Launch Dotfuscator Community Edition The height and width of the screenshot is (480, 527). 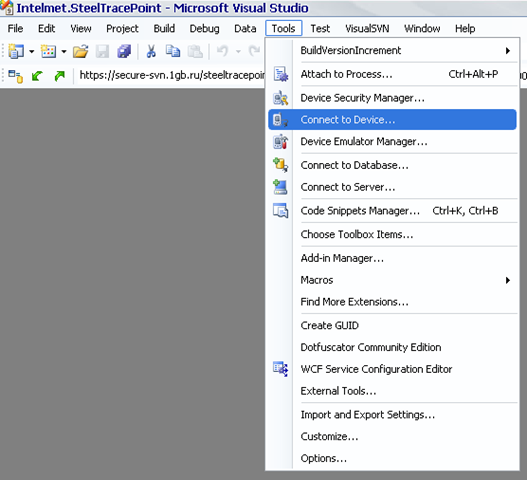[392, 347]
